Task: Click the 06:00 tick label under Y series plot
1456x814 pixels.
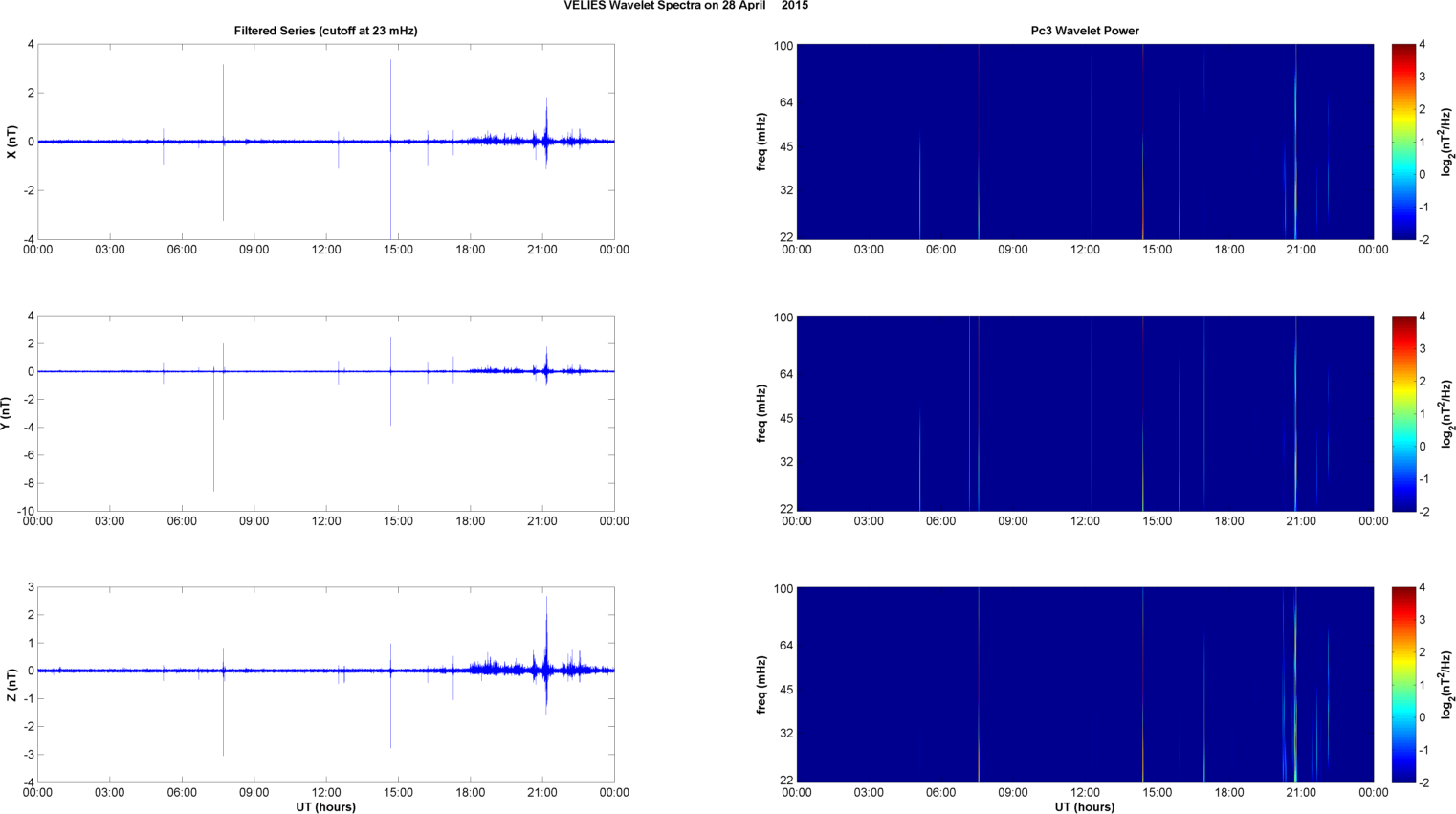Action: [x=182, y=521]
